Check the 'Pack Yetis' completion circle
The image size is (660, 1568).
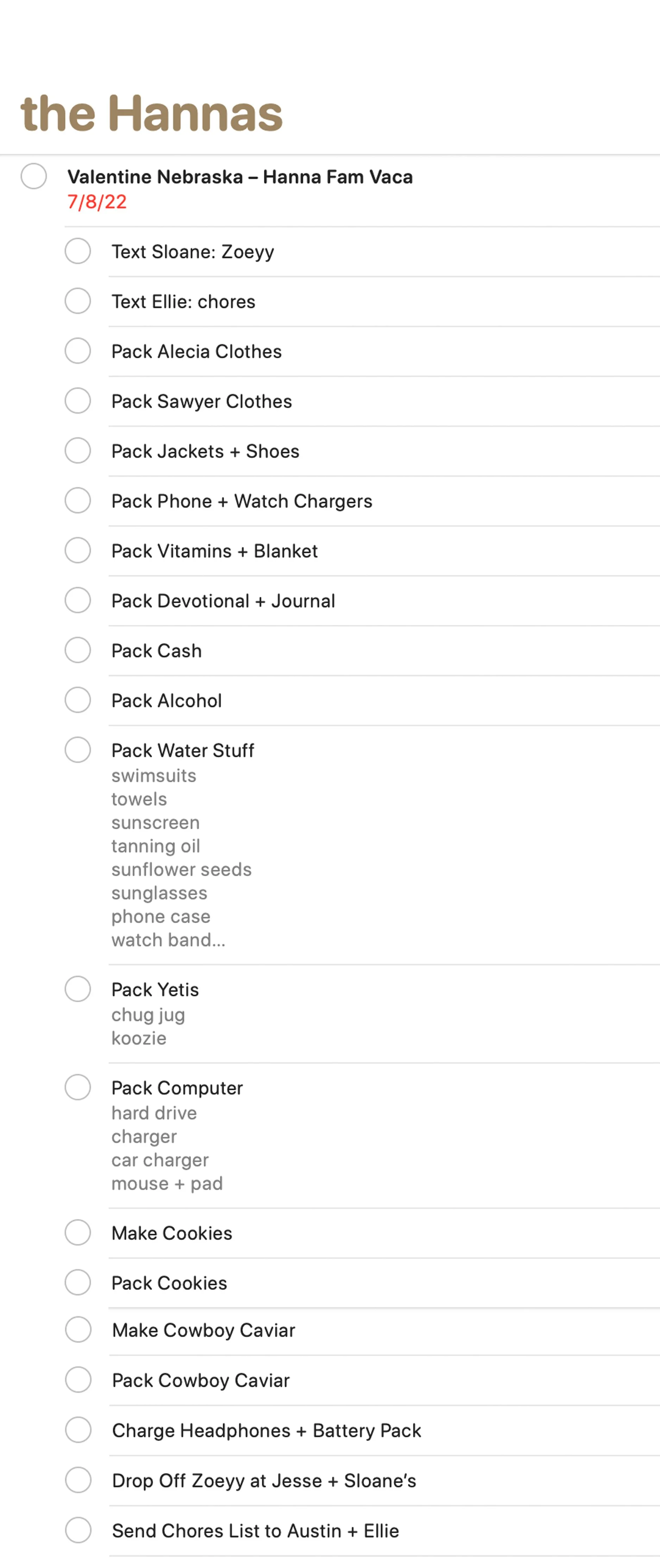coord(77,989)
